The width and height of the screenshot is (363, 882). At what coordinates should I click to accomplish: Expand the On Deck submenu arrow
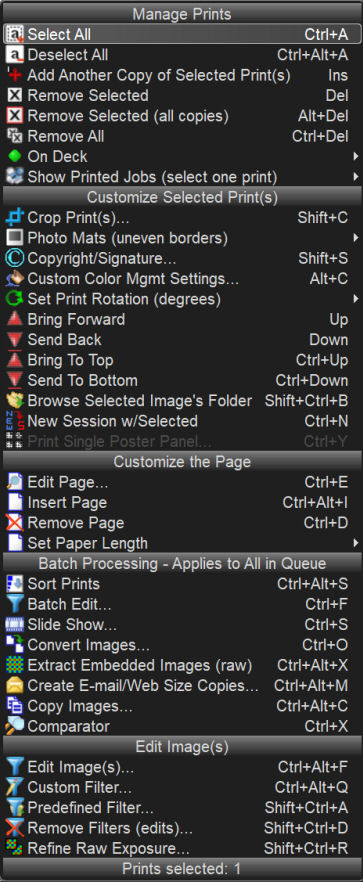click(x=356, y=156)
